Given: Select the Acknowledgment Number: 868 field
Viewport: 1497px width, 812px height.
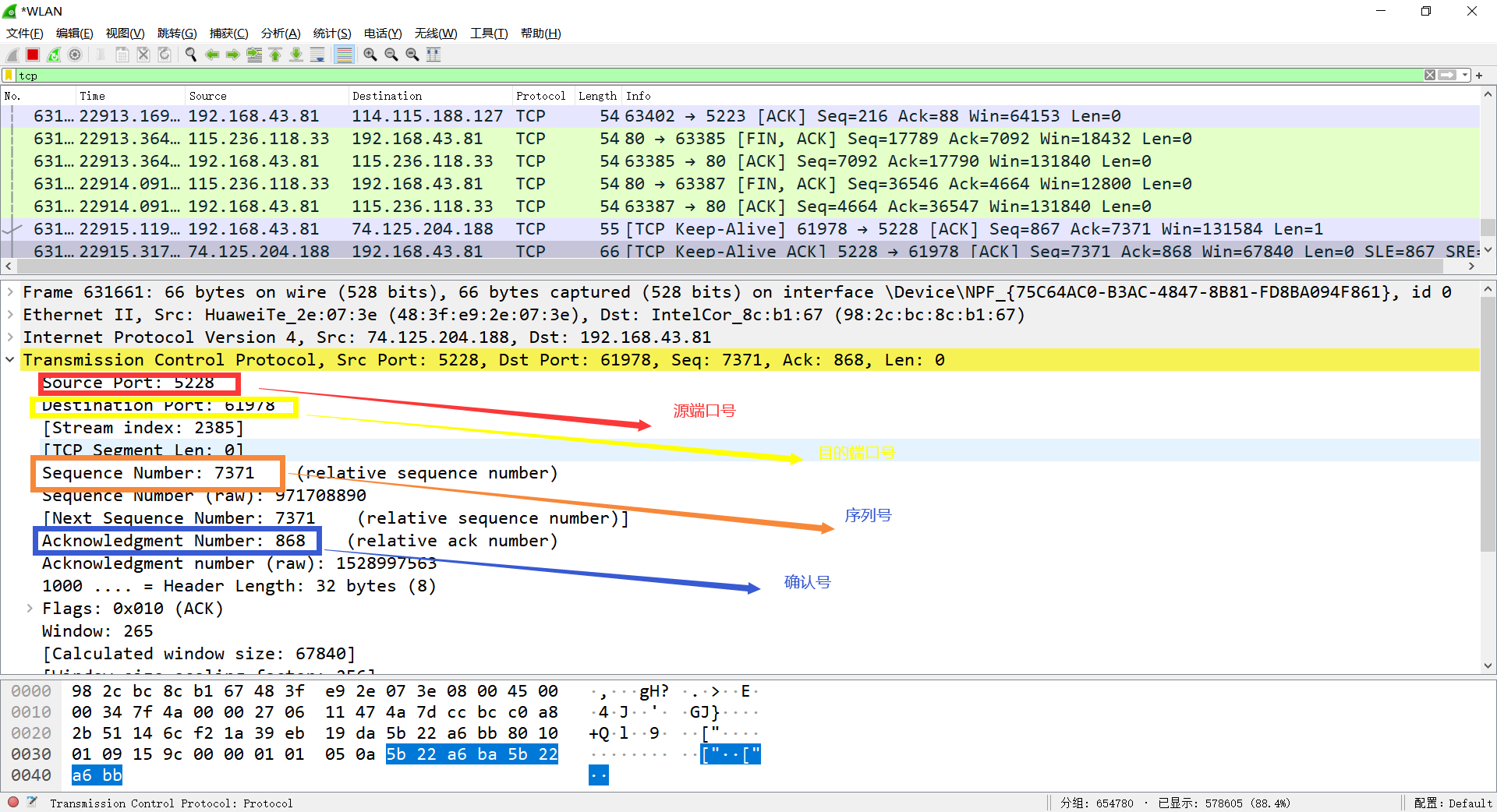Looking at the screenshot, I should click(x=174, y=541).
